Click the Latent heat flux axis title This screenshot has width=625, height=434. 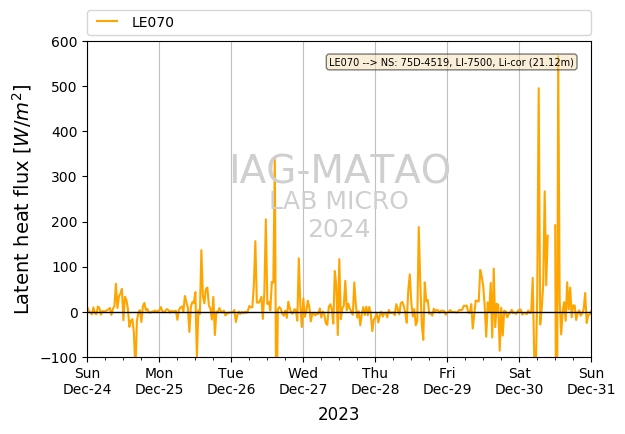(x=22, y=199)
